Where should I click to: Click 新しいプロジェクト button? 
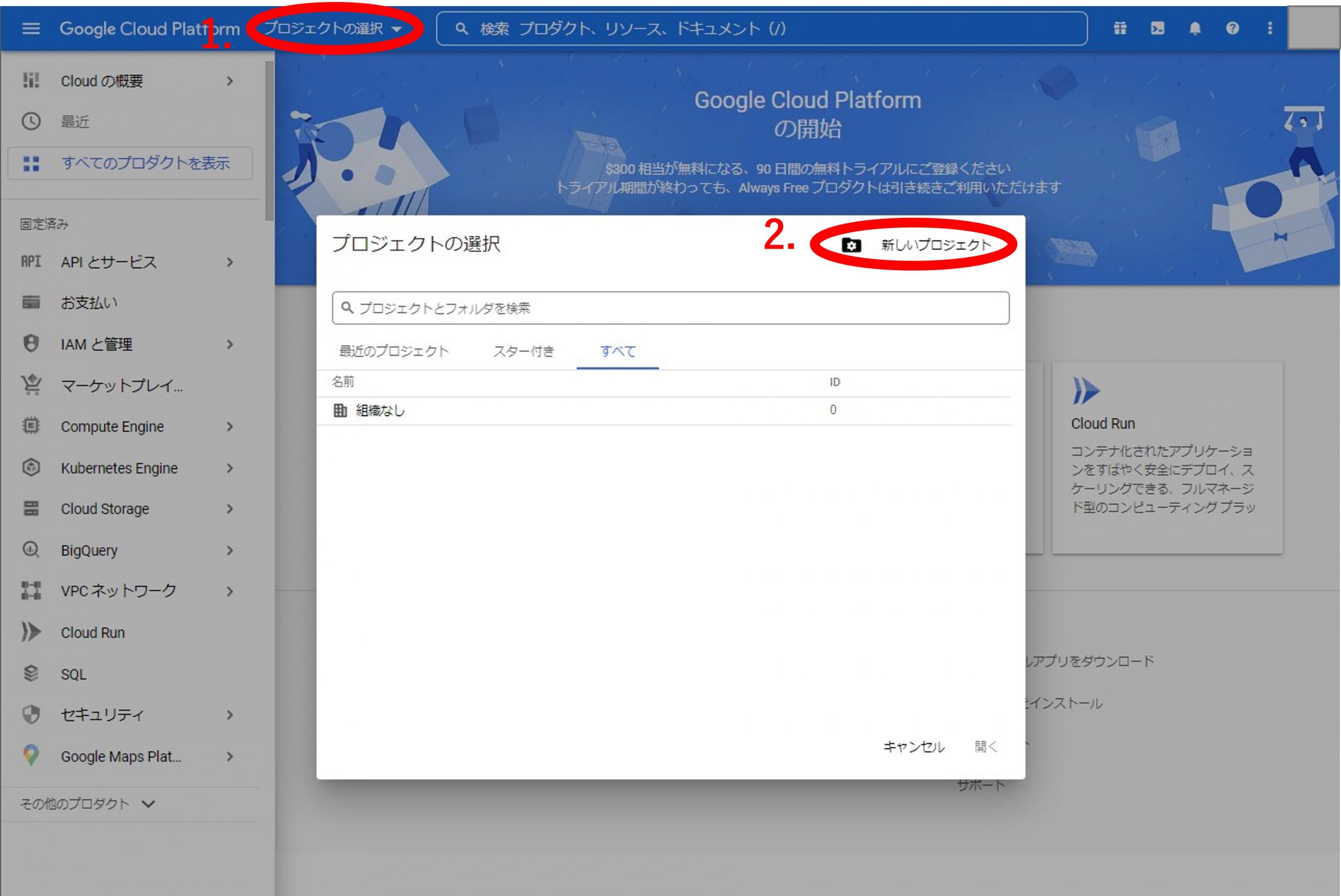pos(916,245)
